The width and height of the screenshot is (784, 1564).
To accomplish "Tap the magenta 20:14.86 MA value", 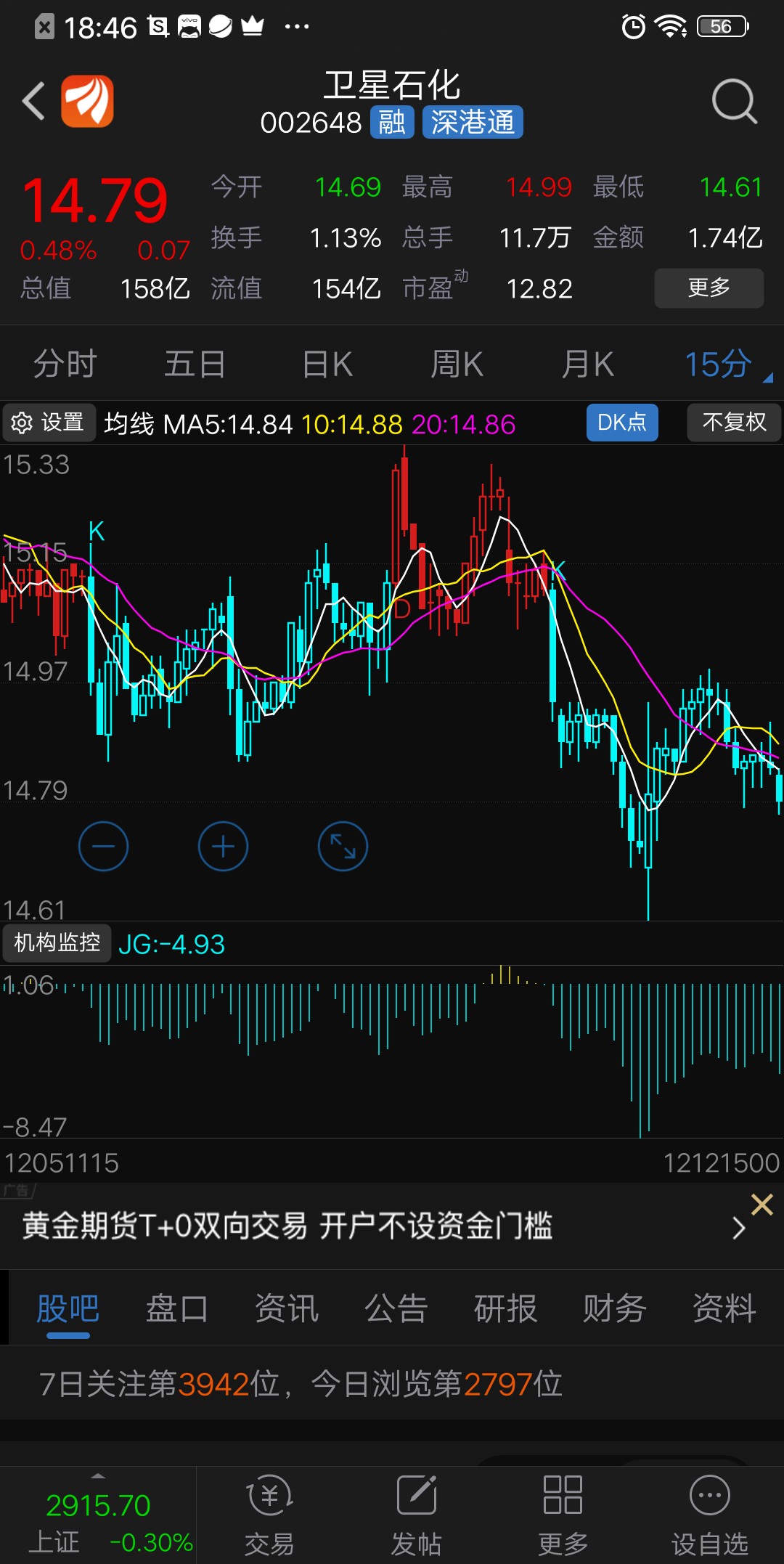I will [x=463, y=424].
